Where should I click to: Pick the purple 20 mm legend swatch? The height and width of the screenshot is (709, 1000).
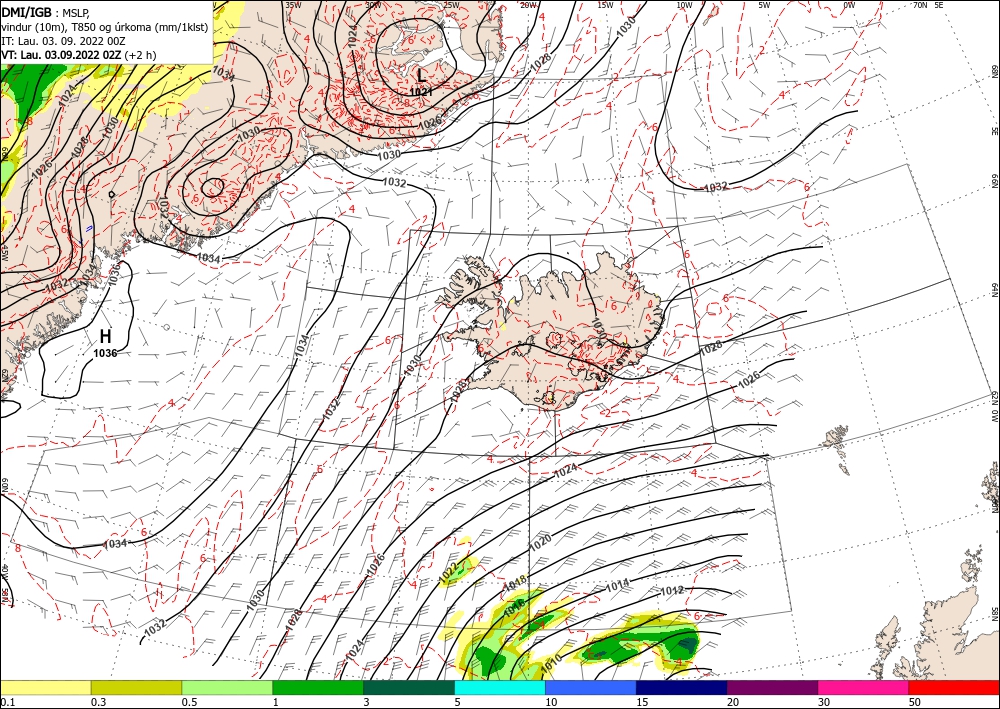coord(772,687)
